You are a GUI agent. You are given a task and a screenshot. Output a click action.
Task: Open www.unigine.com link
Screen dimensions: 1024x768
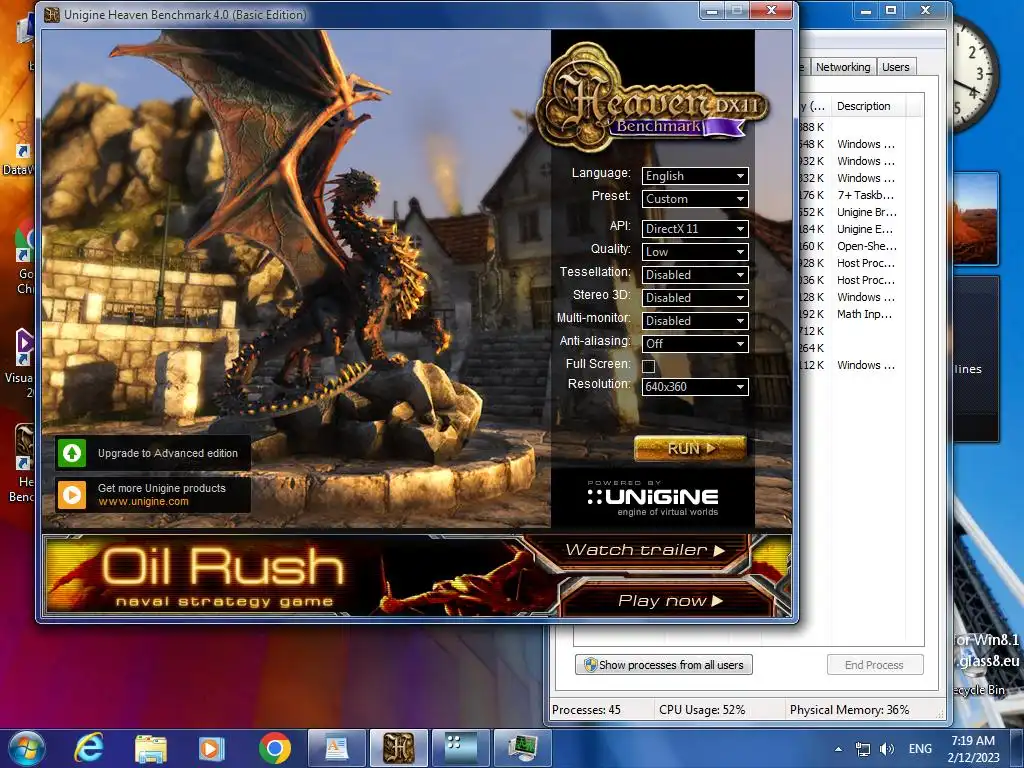coord(143,502)
